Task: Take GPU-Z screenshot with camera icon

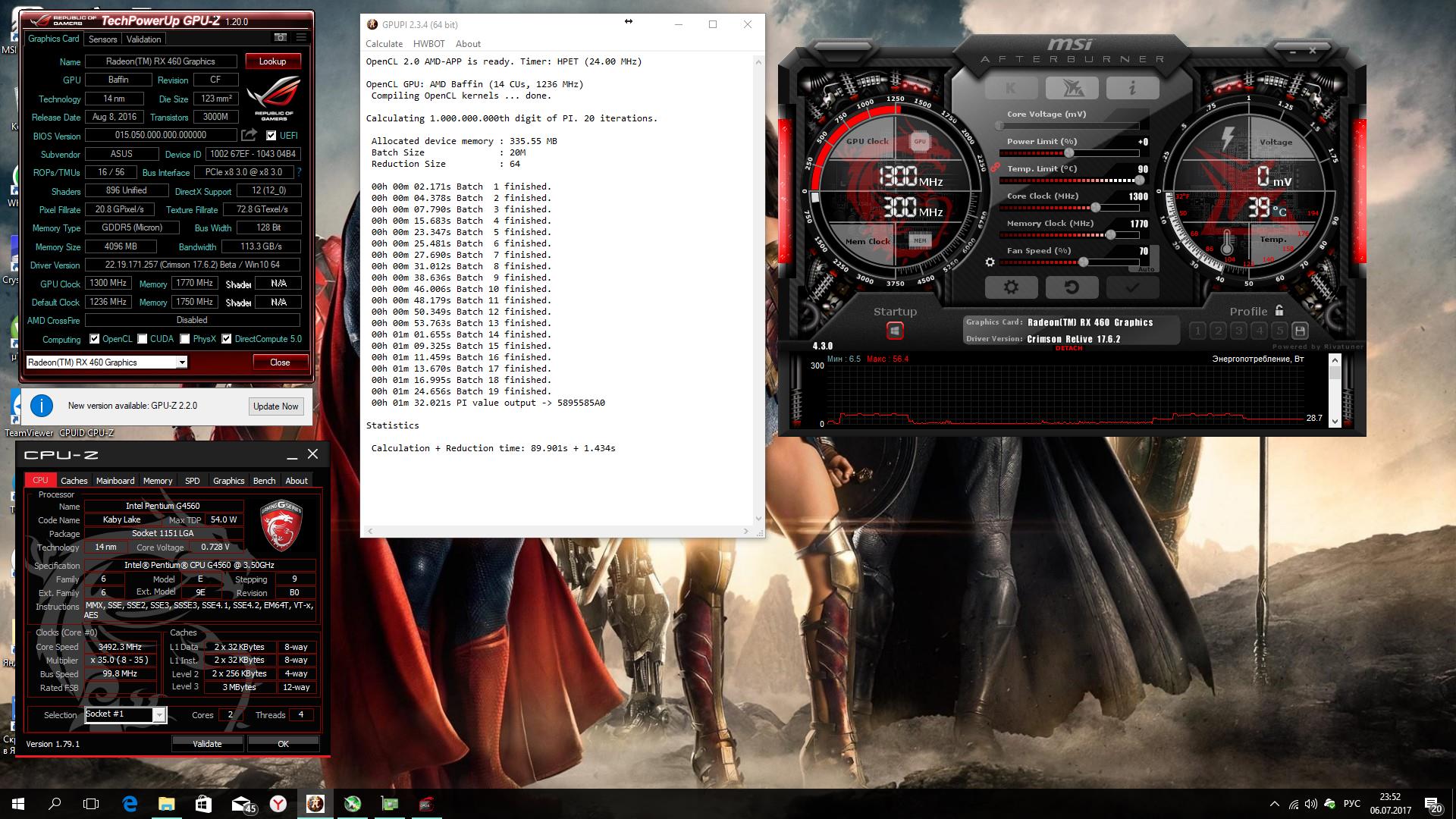Action: coord(280,37)
